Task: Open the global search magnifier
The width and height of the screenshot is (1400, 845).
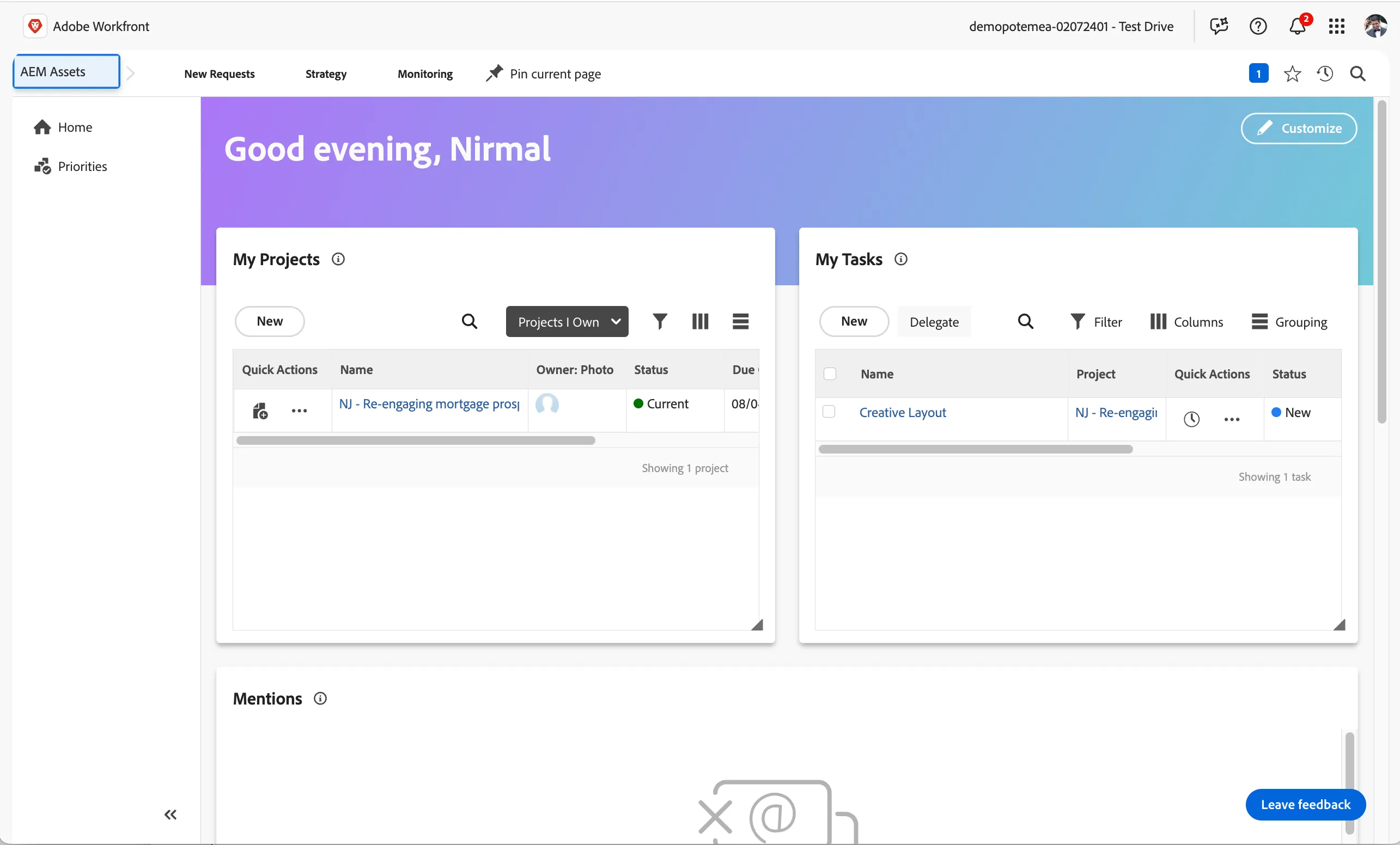Action: pyautogui.click(x=1358, y=74)
